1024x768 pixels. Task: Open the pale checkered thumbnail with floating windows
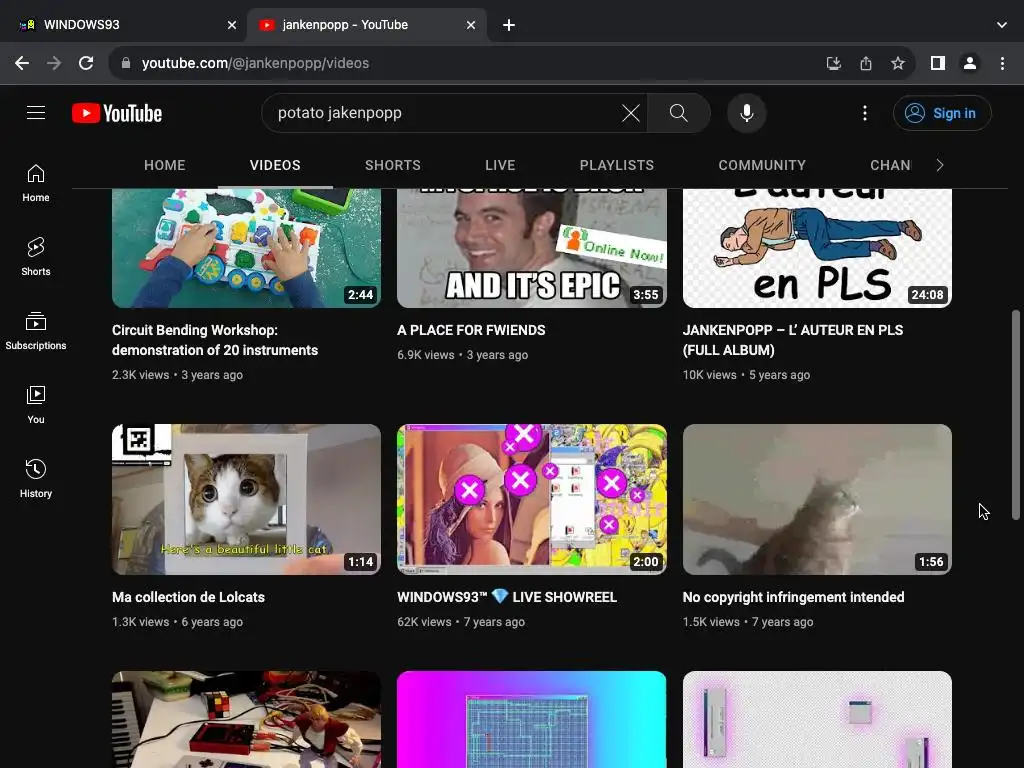coord(817,720)
